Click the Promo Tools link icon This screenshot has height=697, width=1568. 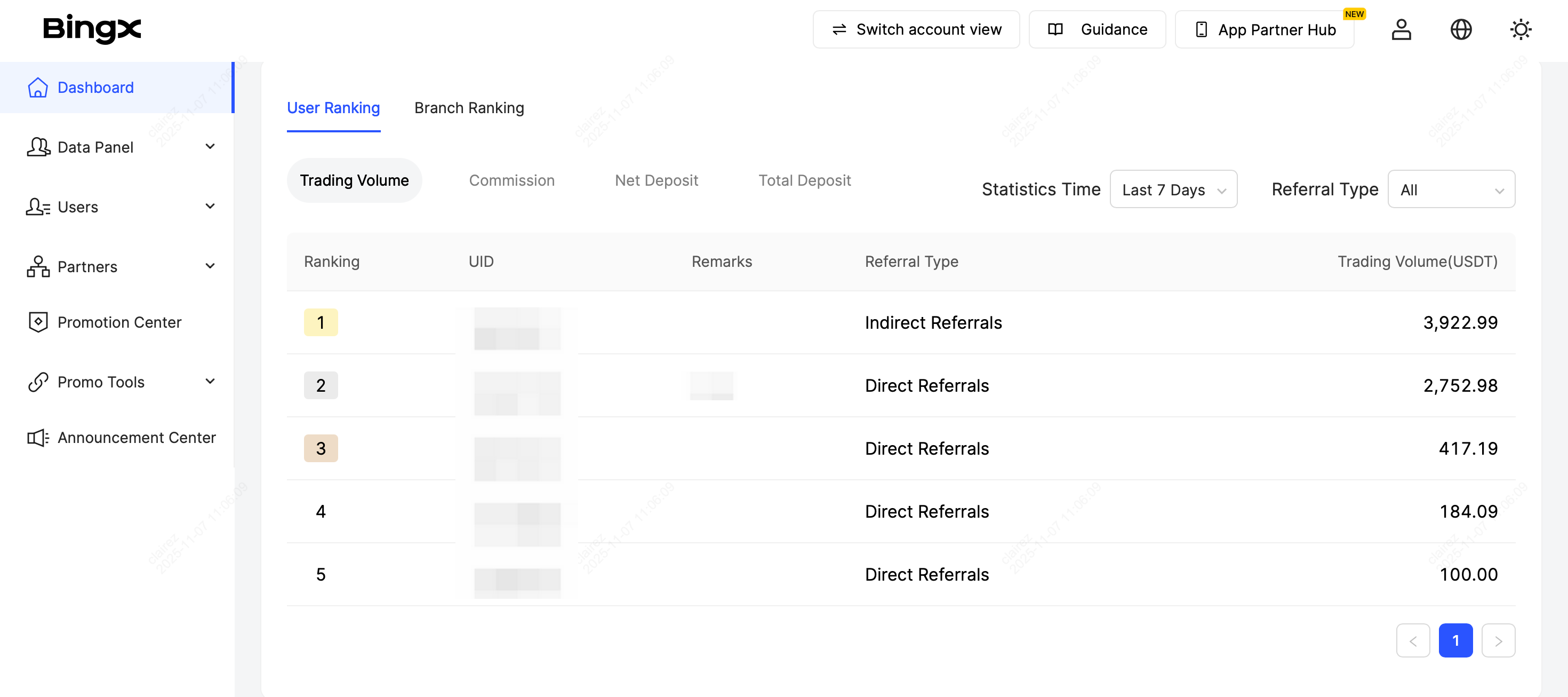pos(38,382)
